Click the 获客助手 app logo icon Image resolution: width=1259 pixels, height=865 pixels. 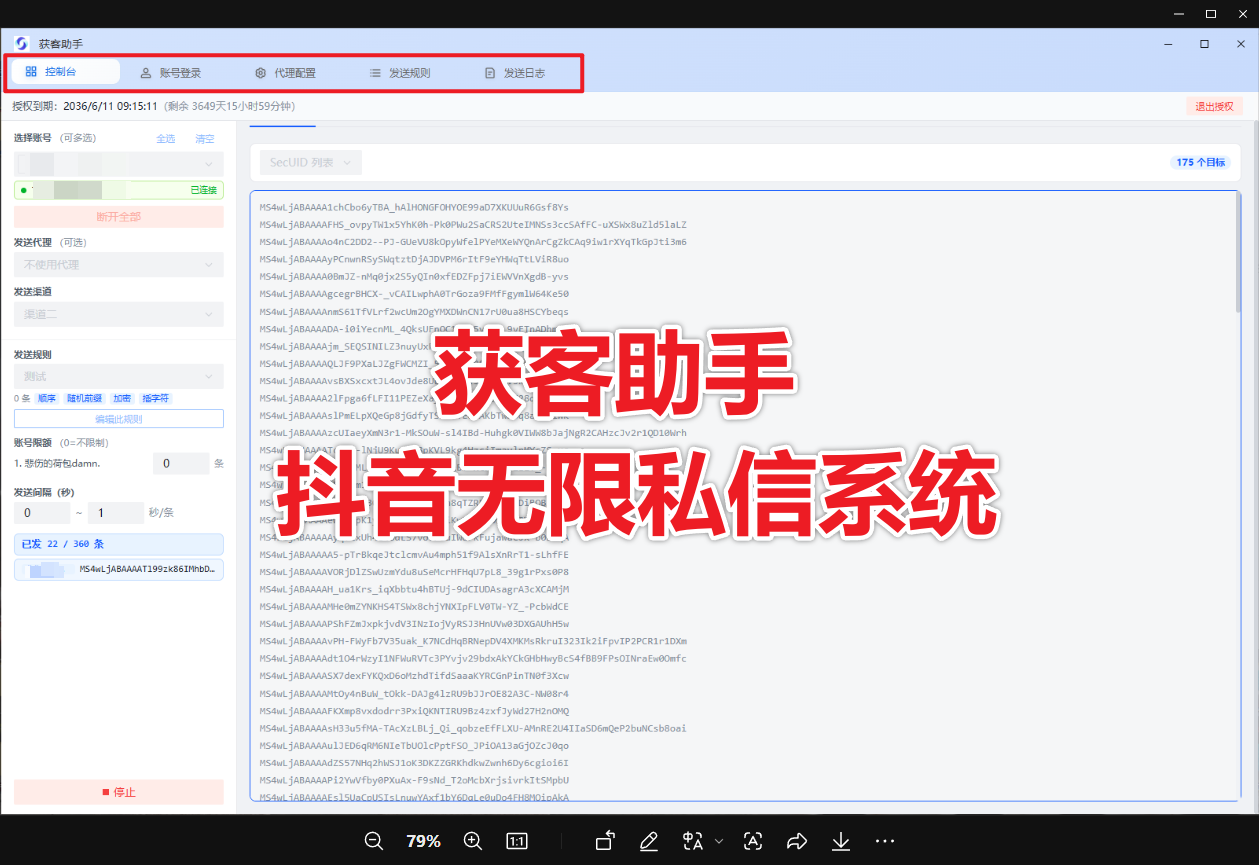pyautogui.click(x=22, y=44)
